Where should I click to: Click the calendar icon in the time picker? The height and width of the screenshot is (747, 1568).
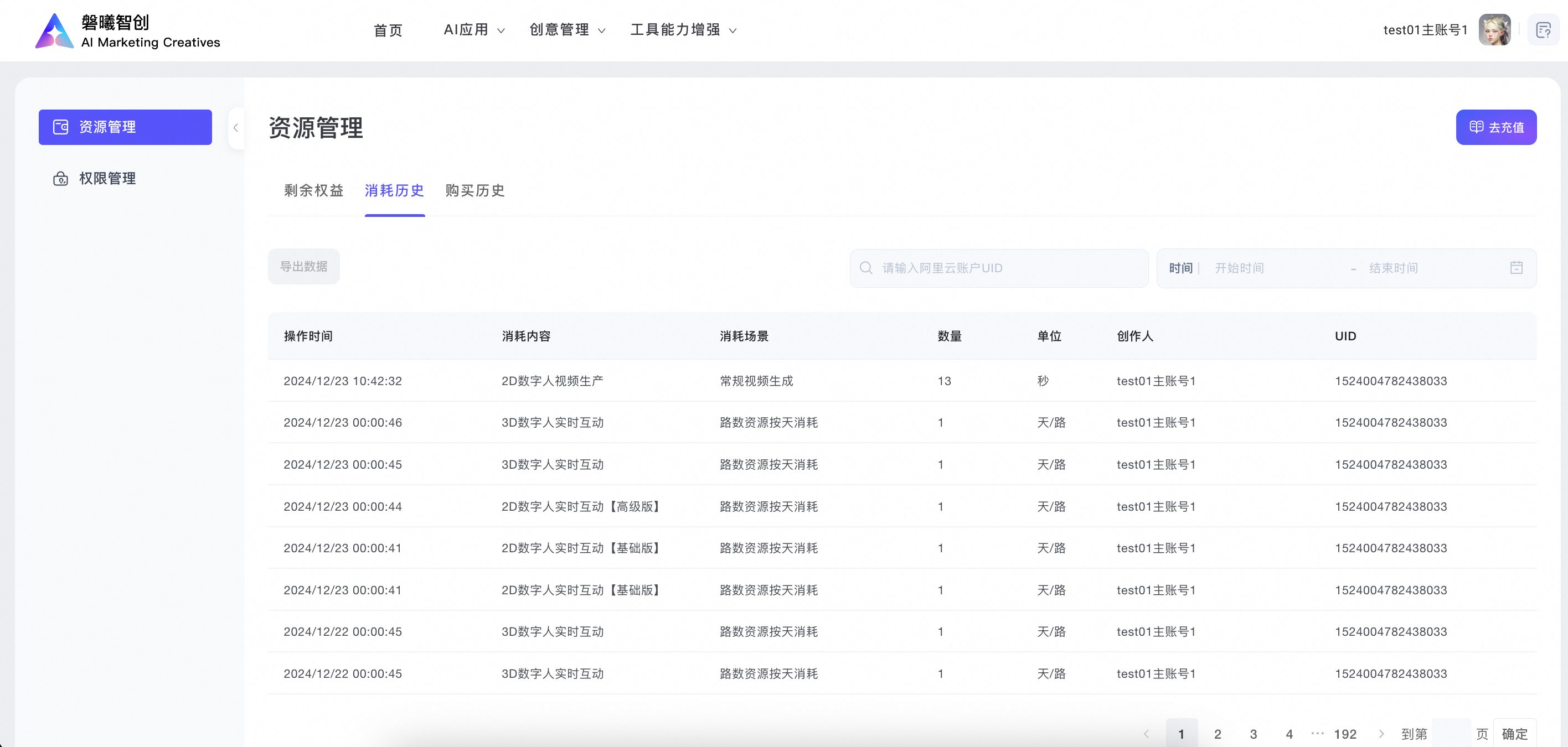1517,268
